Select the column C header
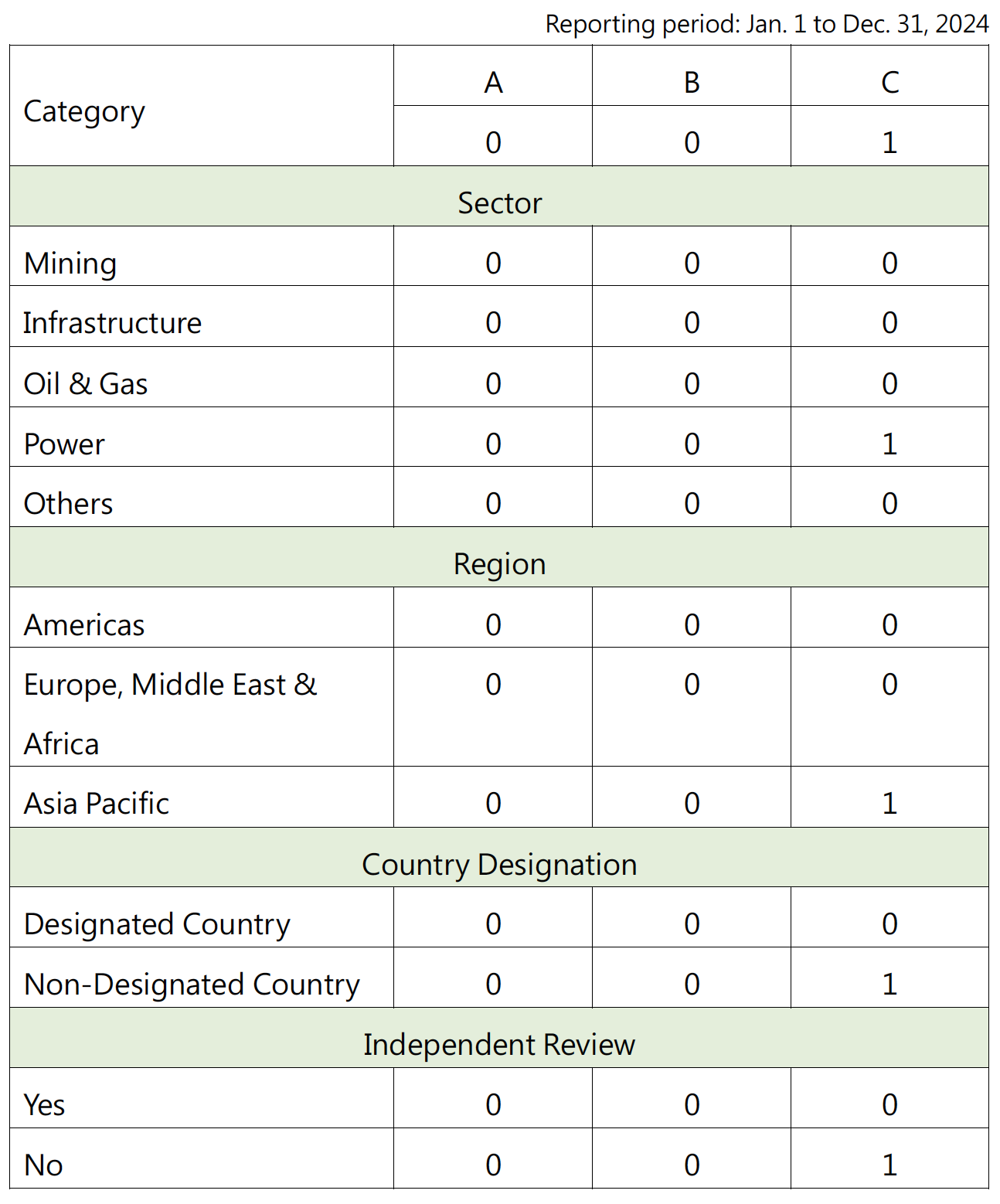The image size is (1000, 1204). point(889,76)
